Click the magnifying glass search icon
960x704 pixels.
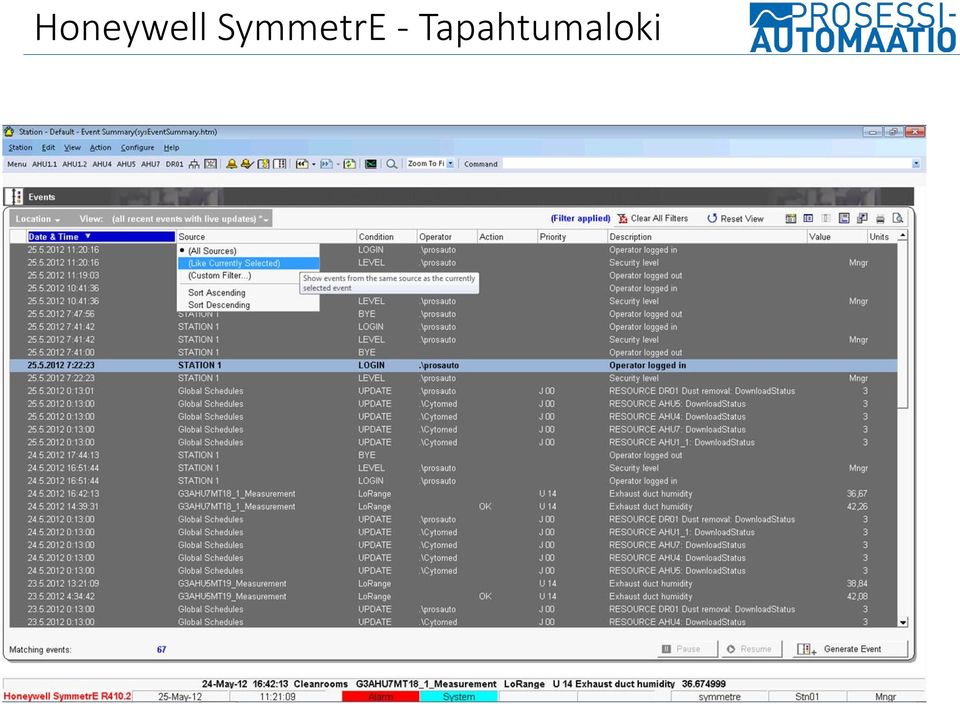point(392,164)
